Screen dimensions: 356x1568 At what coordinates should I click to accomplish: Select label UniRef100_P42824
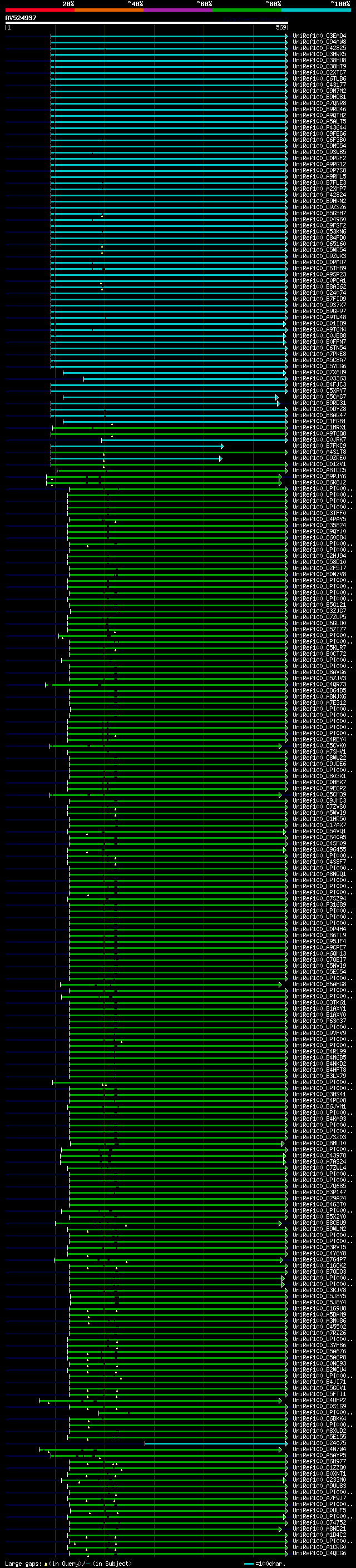click(x=319, y=195)
